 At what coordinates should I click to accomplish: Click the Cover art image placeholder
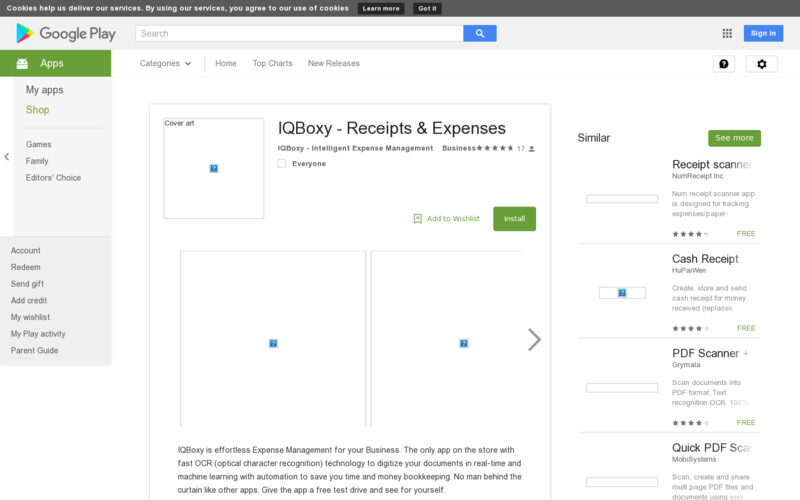214,168
